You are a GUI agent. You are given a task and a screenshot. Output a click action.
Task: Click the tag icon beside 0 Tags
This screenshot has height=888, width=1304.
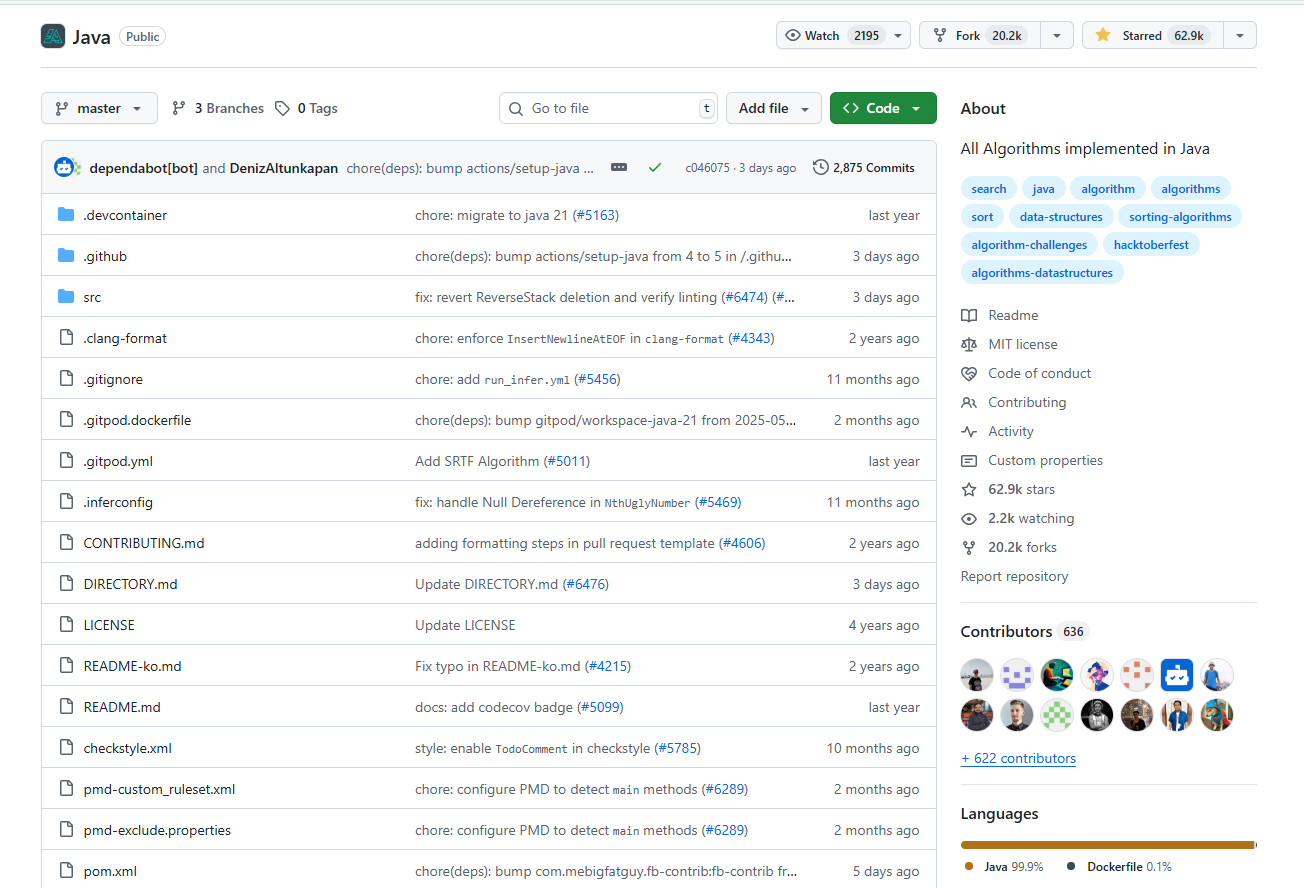click(x=283, y=108)
